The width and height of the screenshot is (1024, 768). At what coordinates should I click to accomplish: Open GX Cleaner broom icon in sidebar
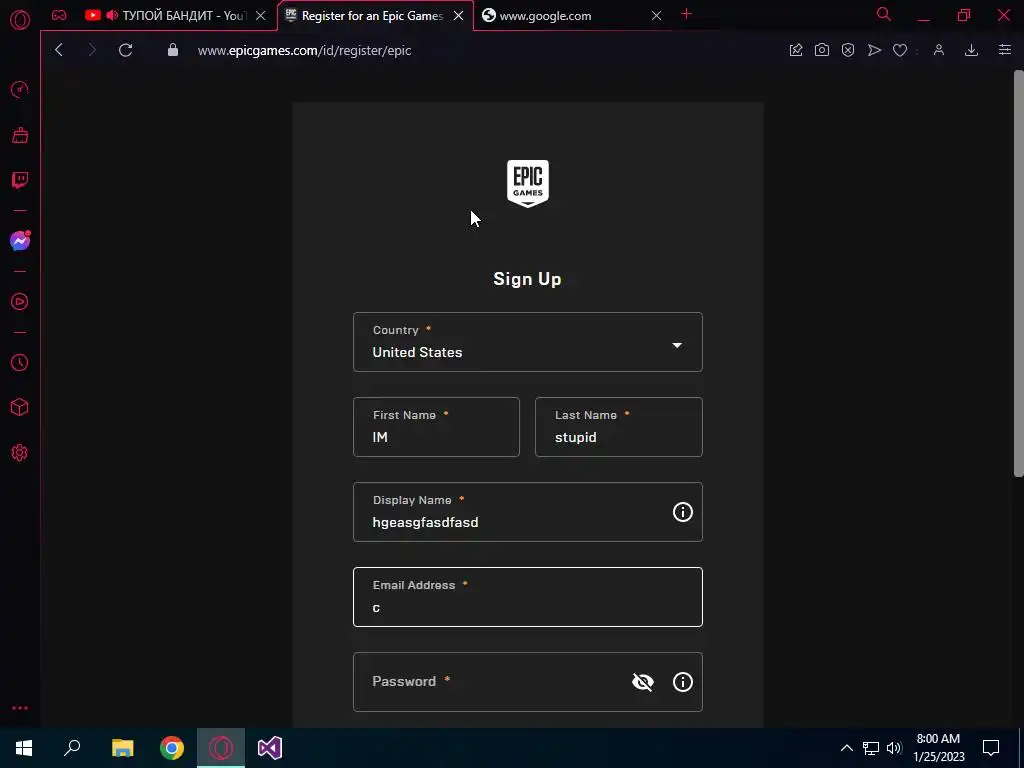[x=20, y=135]
